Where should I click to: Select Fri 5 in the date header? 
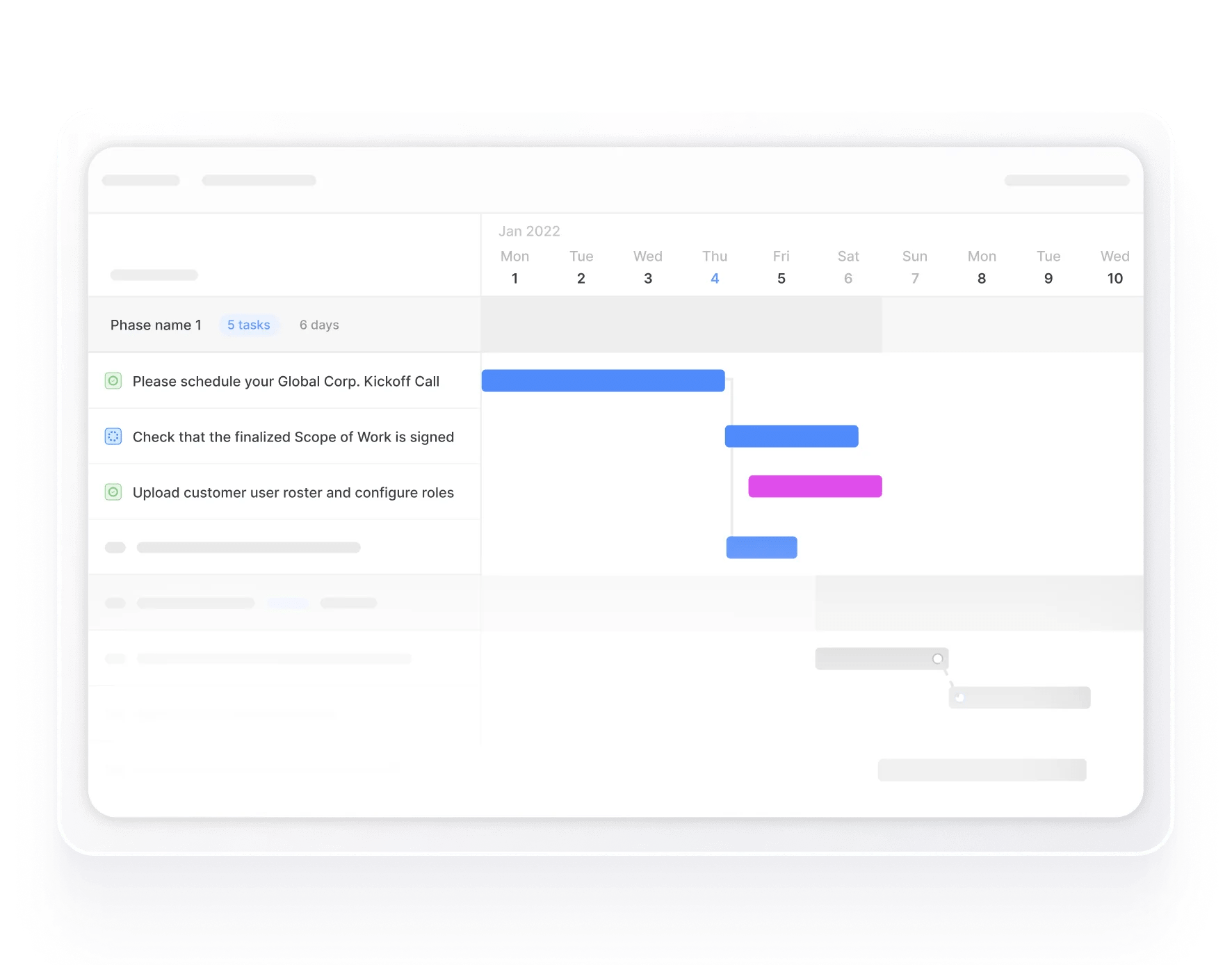(x=781, y=267)
